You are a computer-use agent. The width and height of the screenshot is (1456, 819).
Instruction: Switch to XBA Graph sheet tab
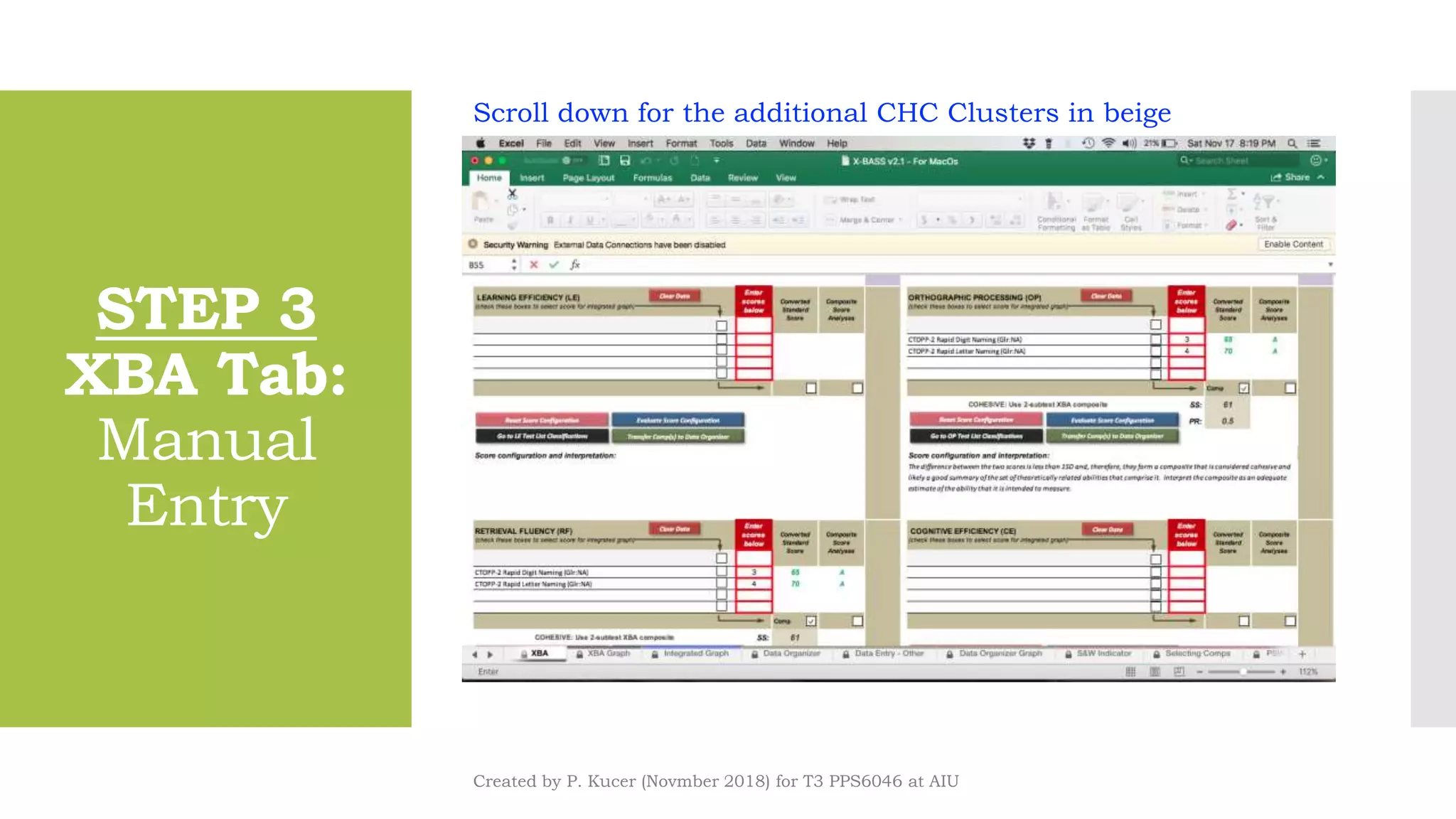click(608, 653)
